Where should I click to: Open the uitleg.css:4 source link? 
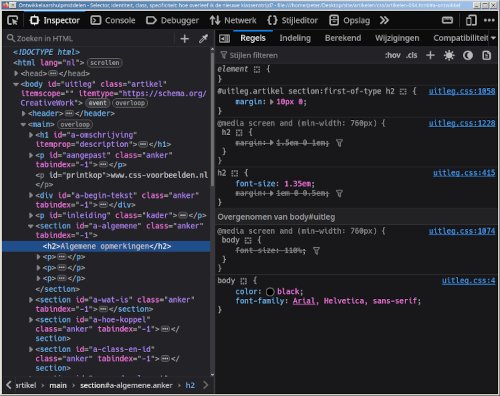(468, 281)
